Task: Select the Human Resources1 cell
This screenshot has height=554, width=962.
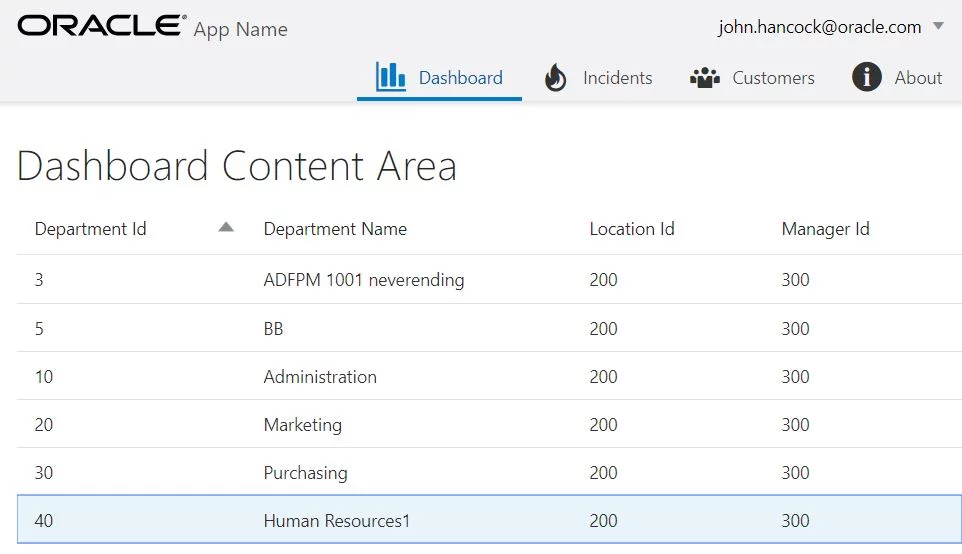Action: 336,520
